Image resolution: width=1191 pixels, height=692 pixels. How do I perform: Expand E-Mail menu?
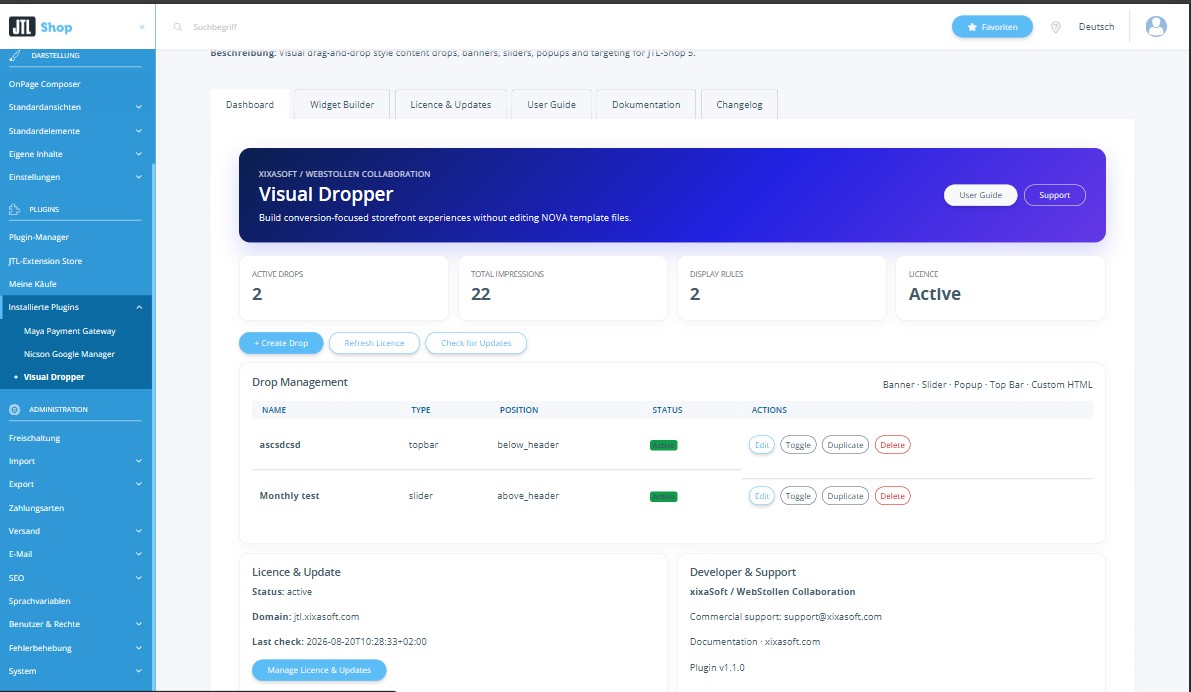coord(75,554)
